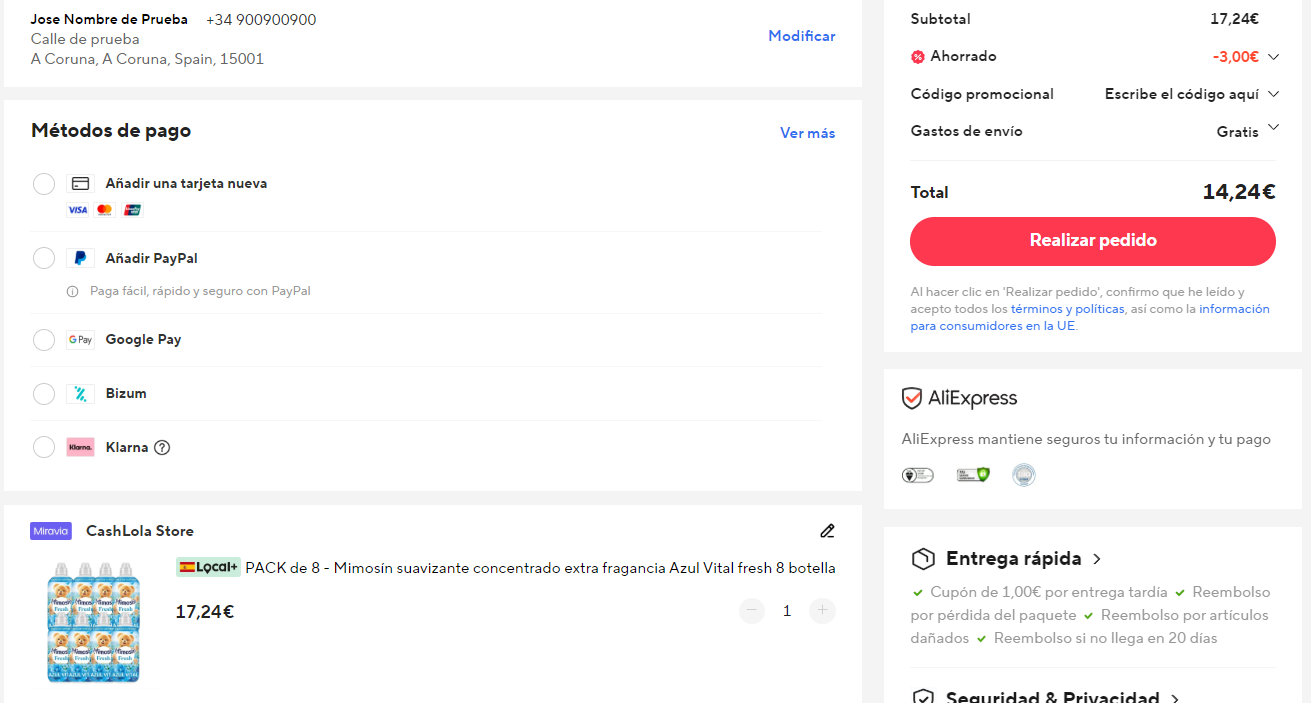Open the 'PACK de 8 - Mimosín' product title
The width and height of the screenshot is (1311, 703).
(540, 568)
